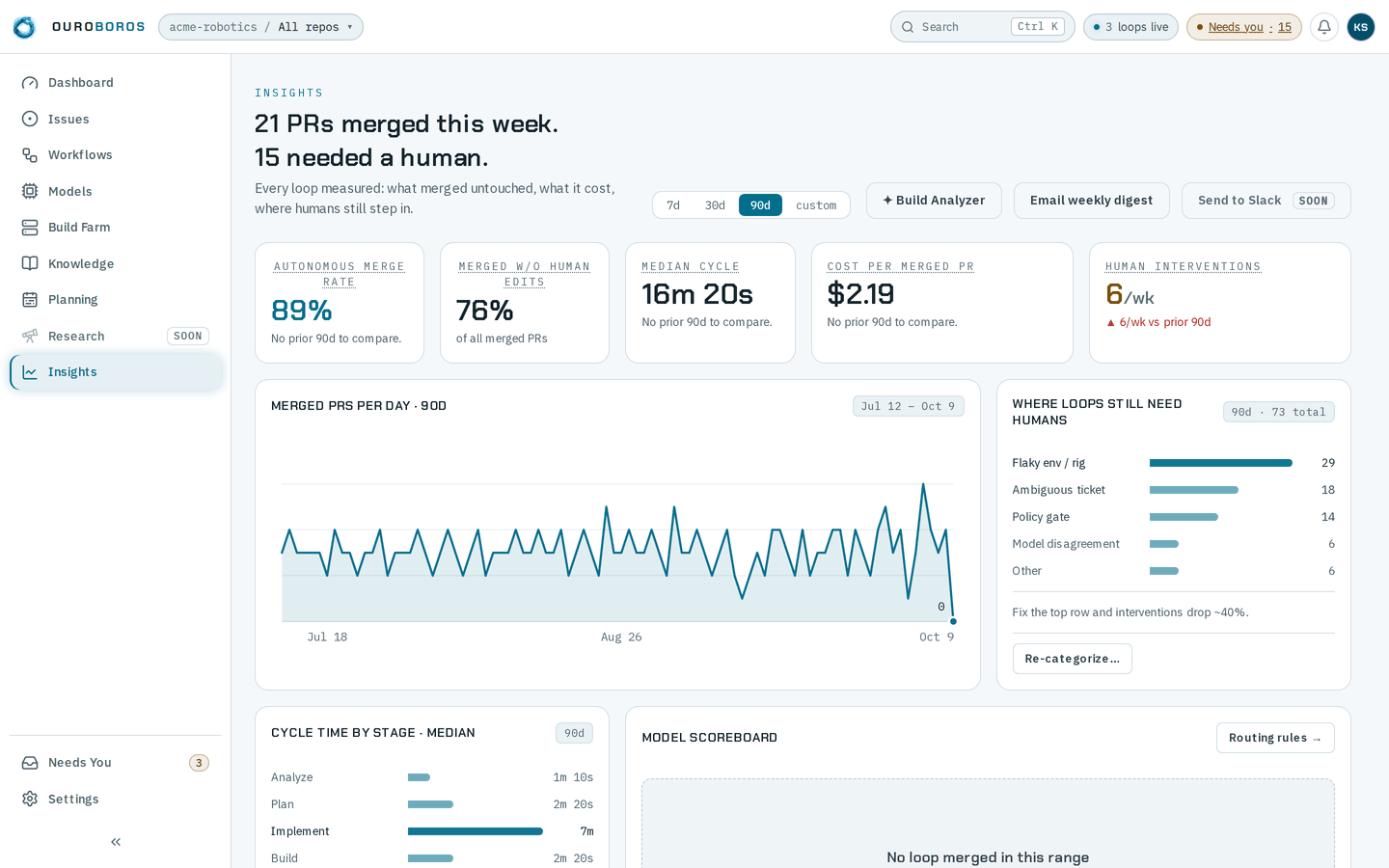Click the Jul 12 – Oct 9 badge
Image resolution: width=1389 pixels, height=868 pixels.
[908, 406]
